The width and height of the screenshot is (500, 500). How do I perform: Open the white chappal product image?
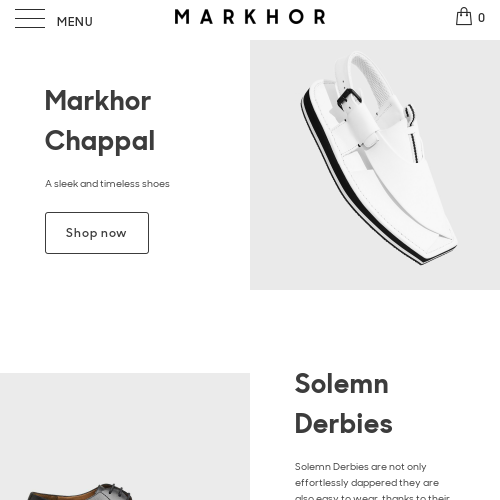pos(375,165)
